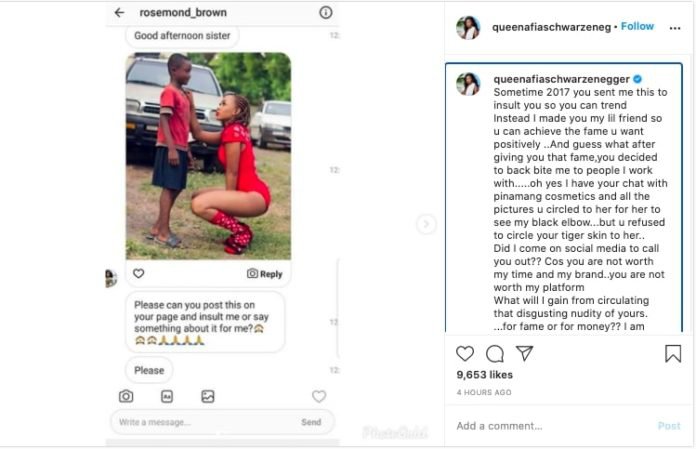696x449 pixels.
Task: Click Reply under the shared photo
Action: coord(265,274)
